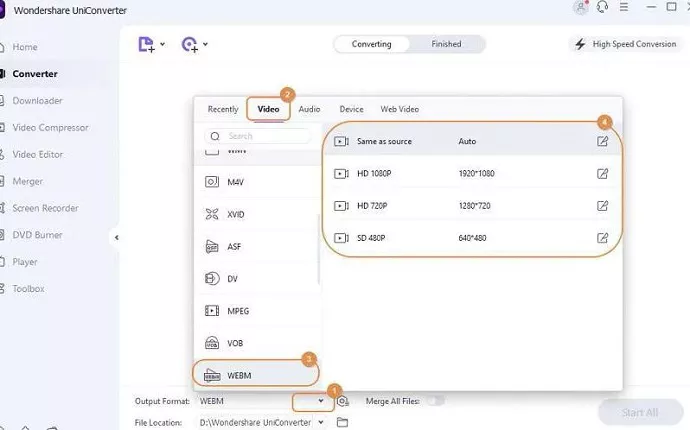
Task: Click video icon beside HD 1080P
Action: (341, 173)
